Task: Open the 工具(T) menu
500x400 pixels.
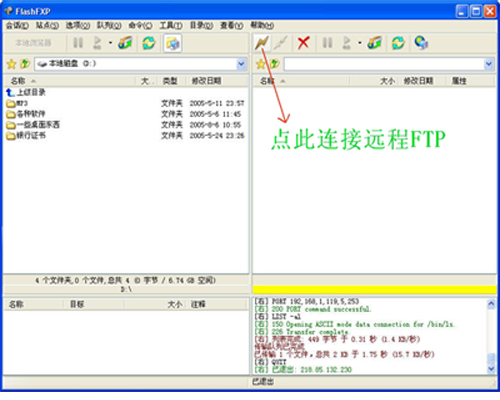Action: [x=171, y=25]
